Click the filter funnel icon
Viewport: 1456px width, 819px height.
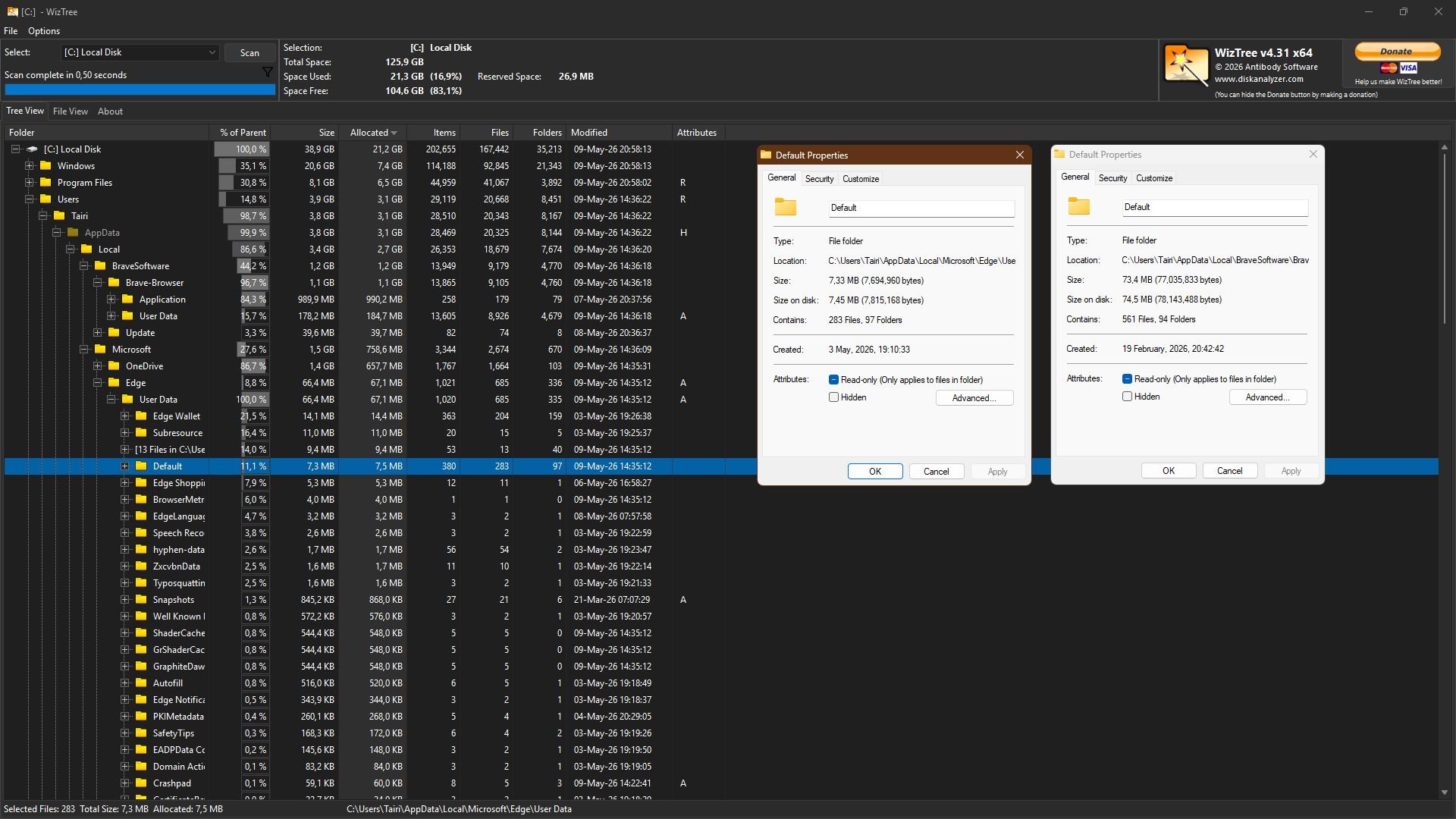coord(267,72)
